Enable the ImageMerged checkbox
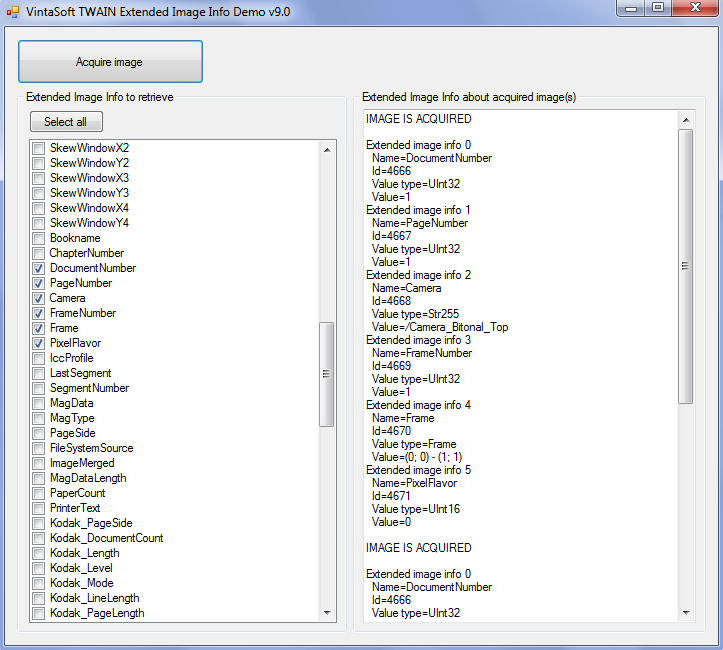 (x=39, y=464)
